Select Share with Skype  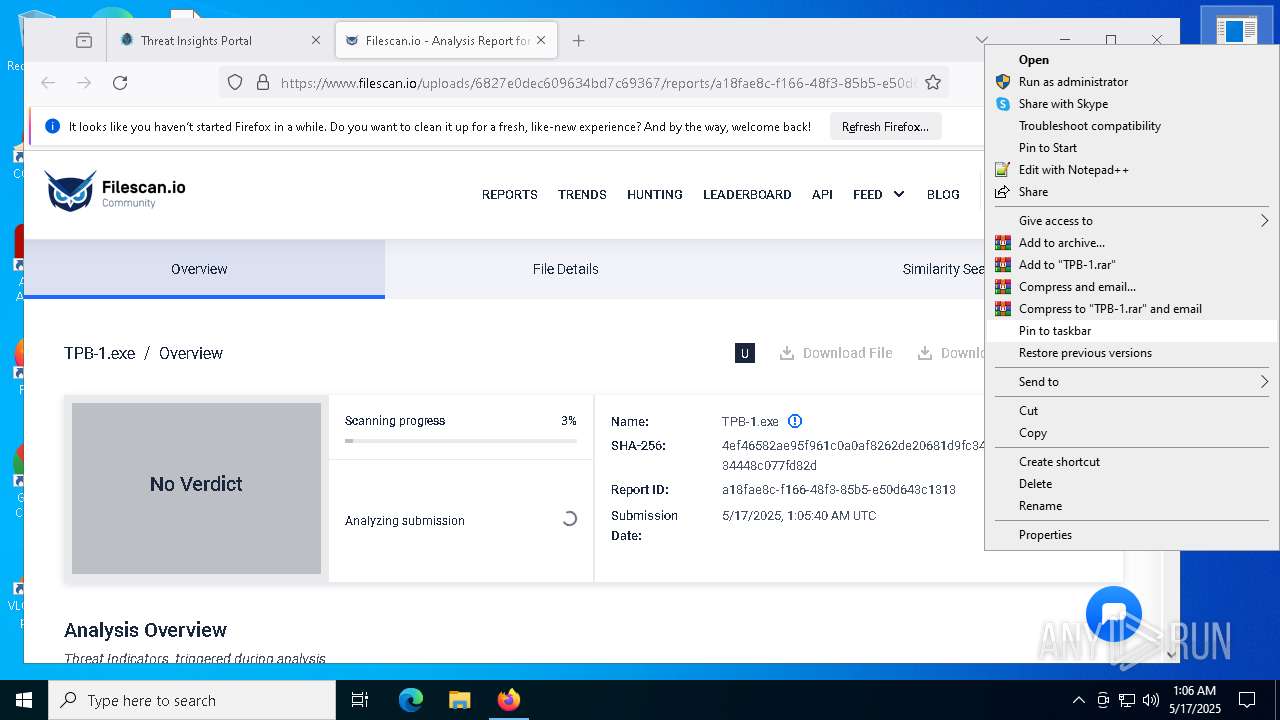pyautogui.click(x=1132, y=104)
